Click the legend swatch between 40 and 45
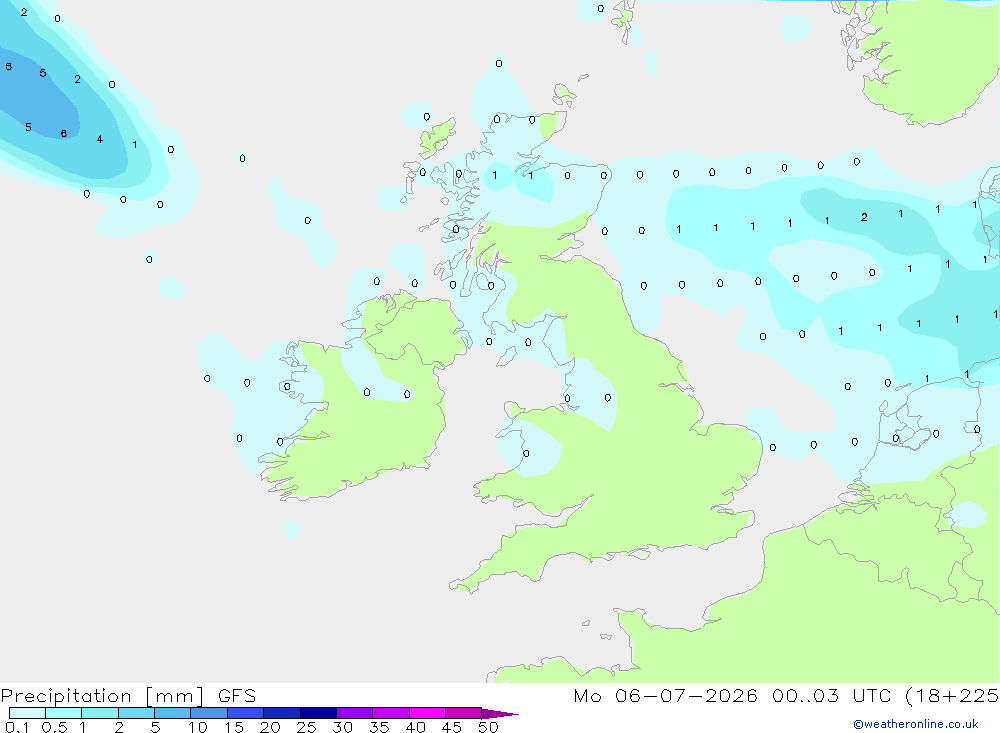This screenshot has height=733, width=1000. pyautogui.click(x=427, y=713)
